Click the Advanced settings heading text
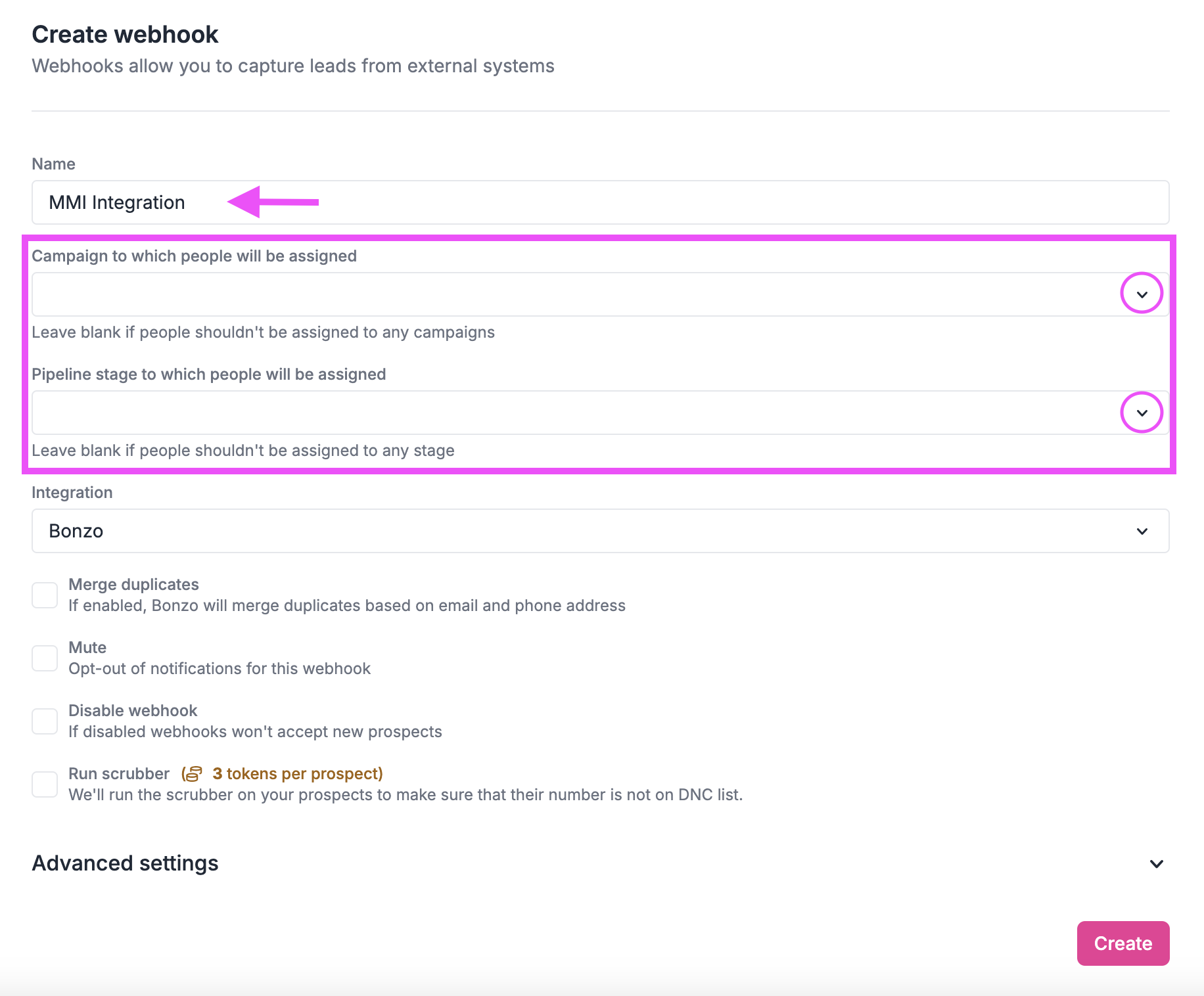Screen dimensions: 1204x996 [x=125, y=863]
